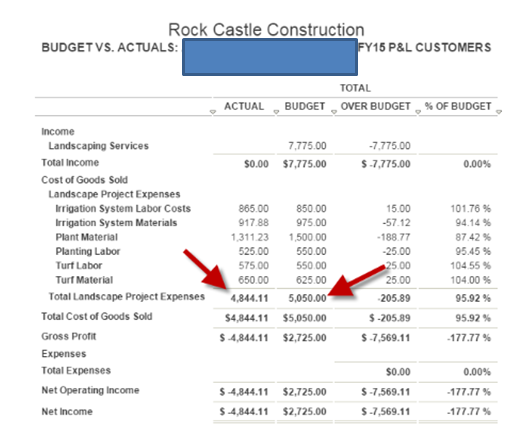This screenshot has height=444, width=532.
Task: Click the Gross Profit row label
Action: 69,336
